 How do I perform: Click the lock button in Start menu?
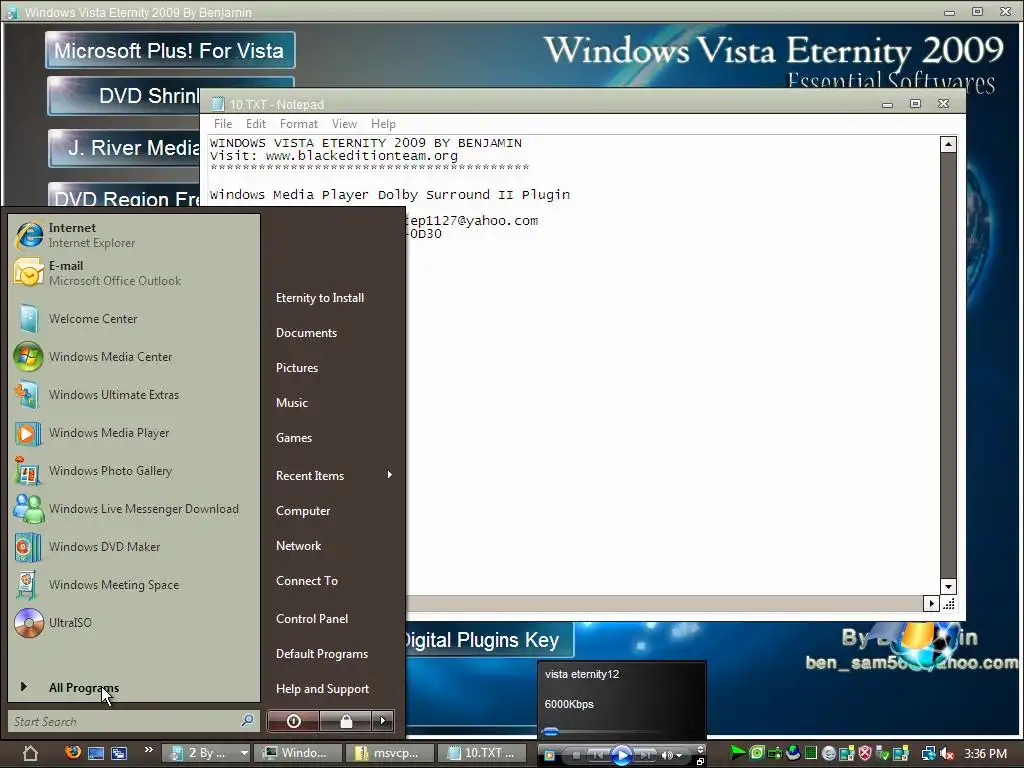coord(345,721)
